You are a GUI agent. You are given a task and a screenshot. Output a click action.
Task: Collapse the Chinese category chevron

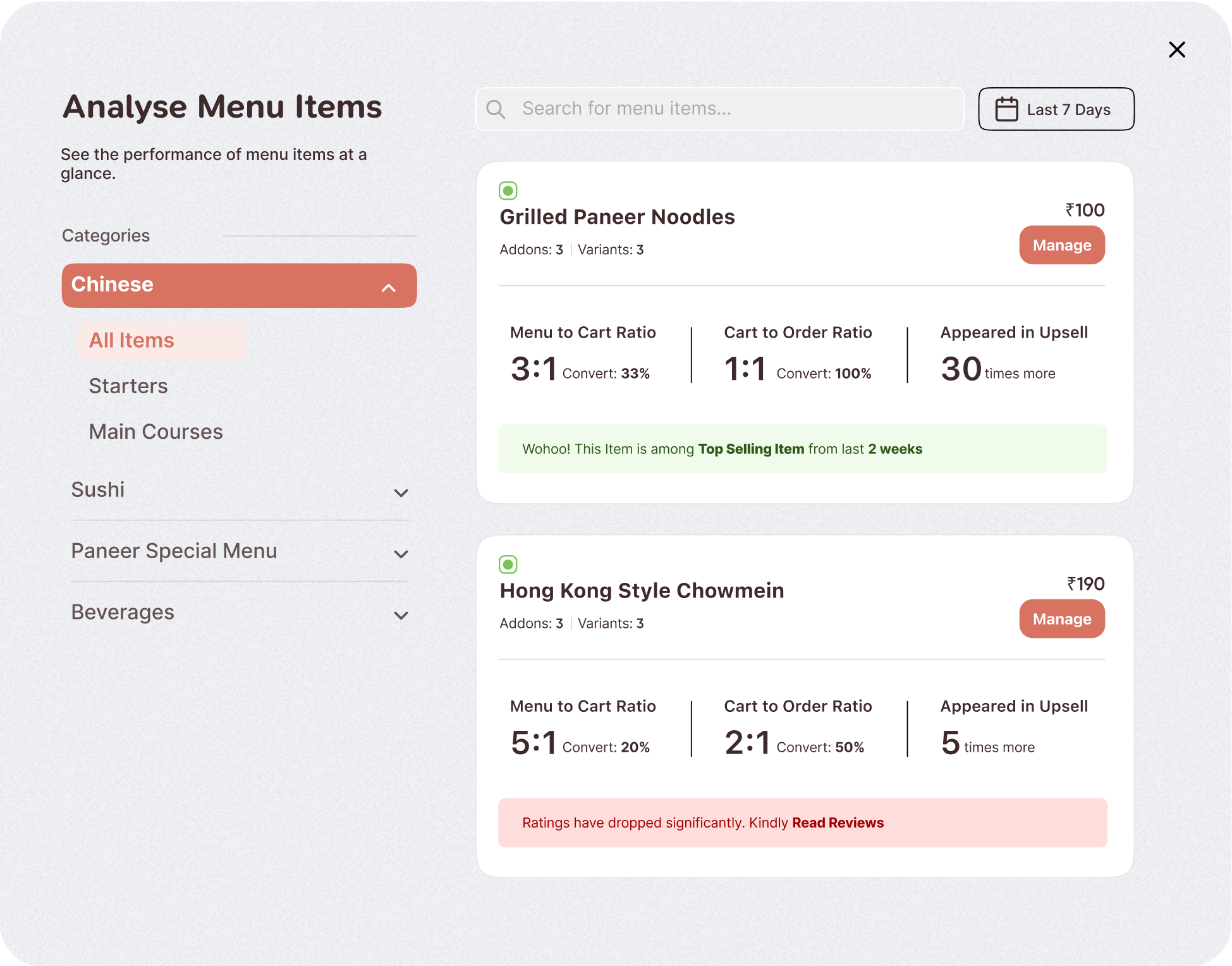[x=388, y=288]
